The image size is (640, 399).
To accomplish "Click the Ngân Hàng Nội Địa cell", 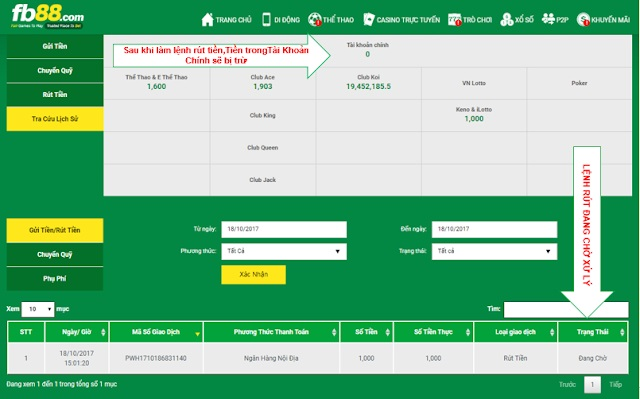I will click(271, 358).
